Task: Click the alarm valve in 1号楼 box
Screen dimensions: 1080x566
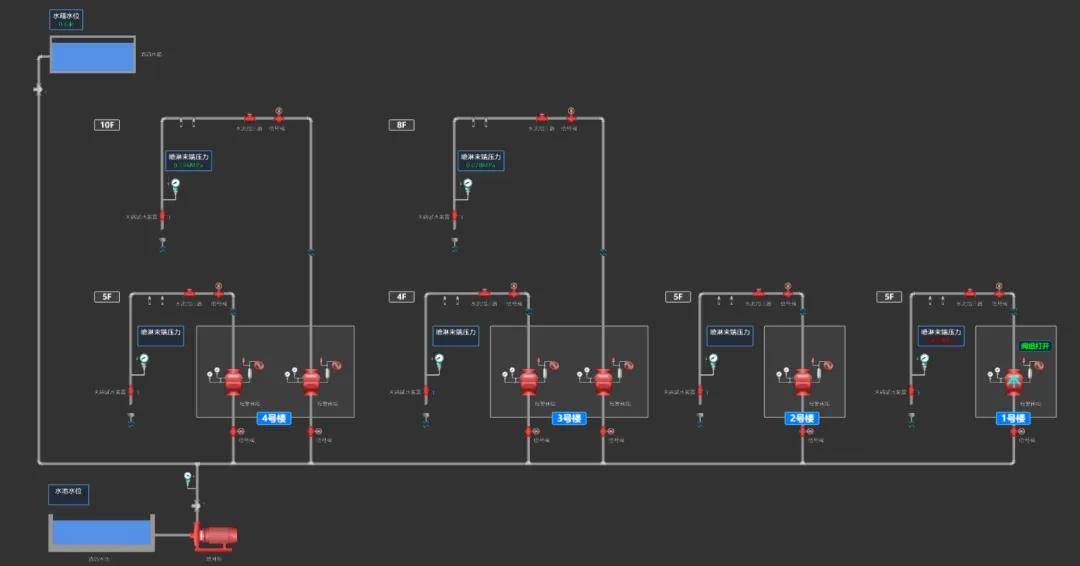Action: (x=1013, y=380)
